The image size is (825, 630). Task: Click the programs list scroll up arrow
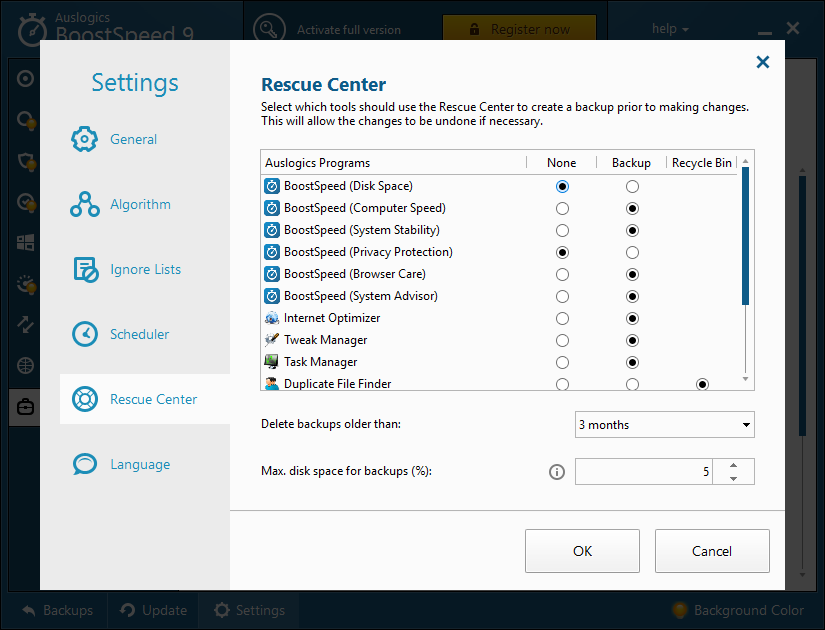point(745,161)
